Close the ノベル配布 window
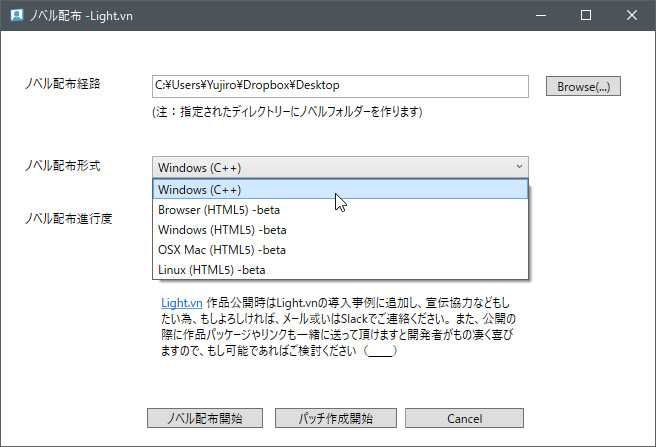 632,15
